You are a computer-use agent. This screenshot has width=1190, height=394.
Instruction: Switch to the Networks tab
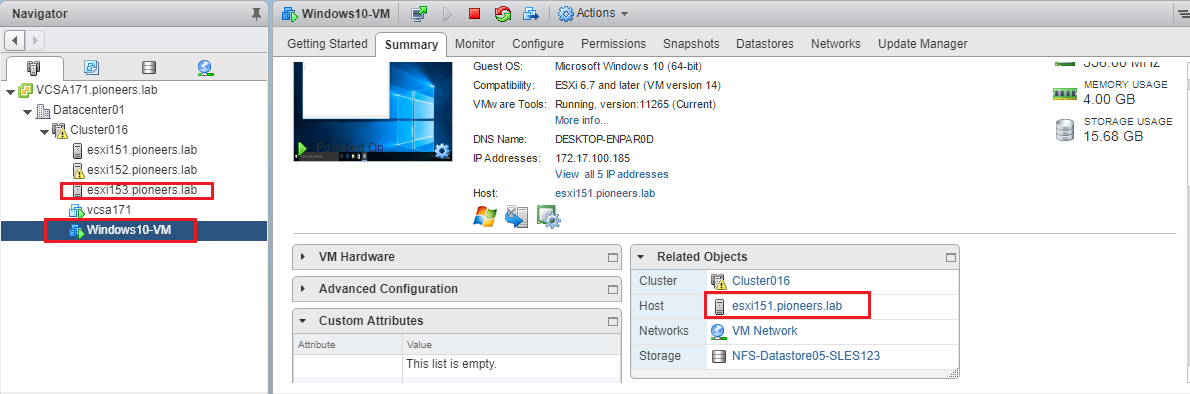tap(836, 44)
